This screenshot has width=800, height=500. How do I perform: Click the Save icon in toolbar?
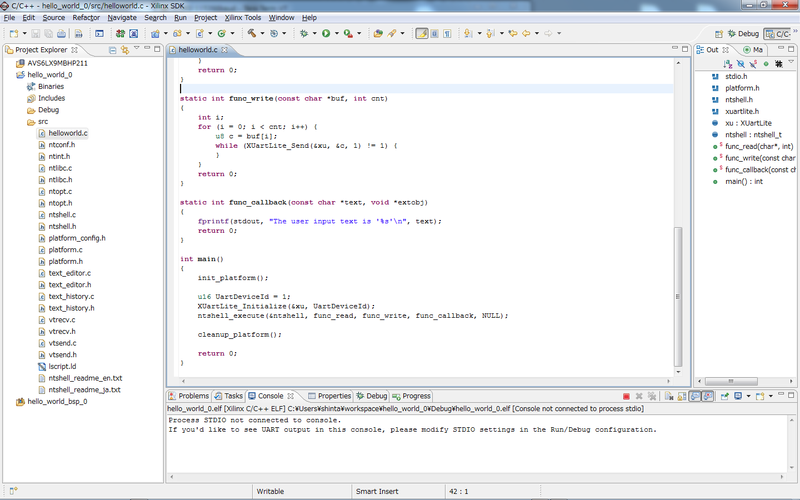coord(33,33)
